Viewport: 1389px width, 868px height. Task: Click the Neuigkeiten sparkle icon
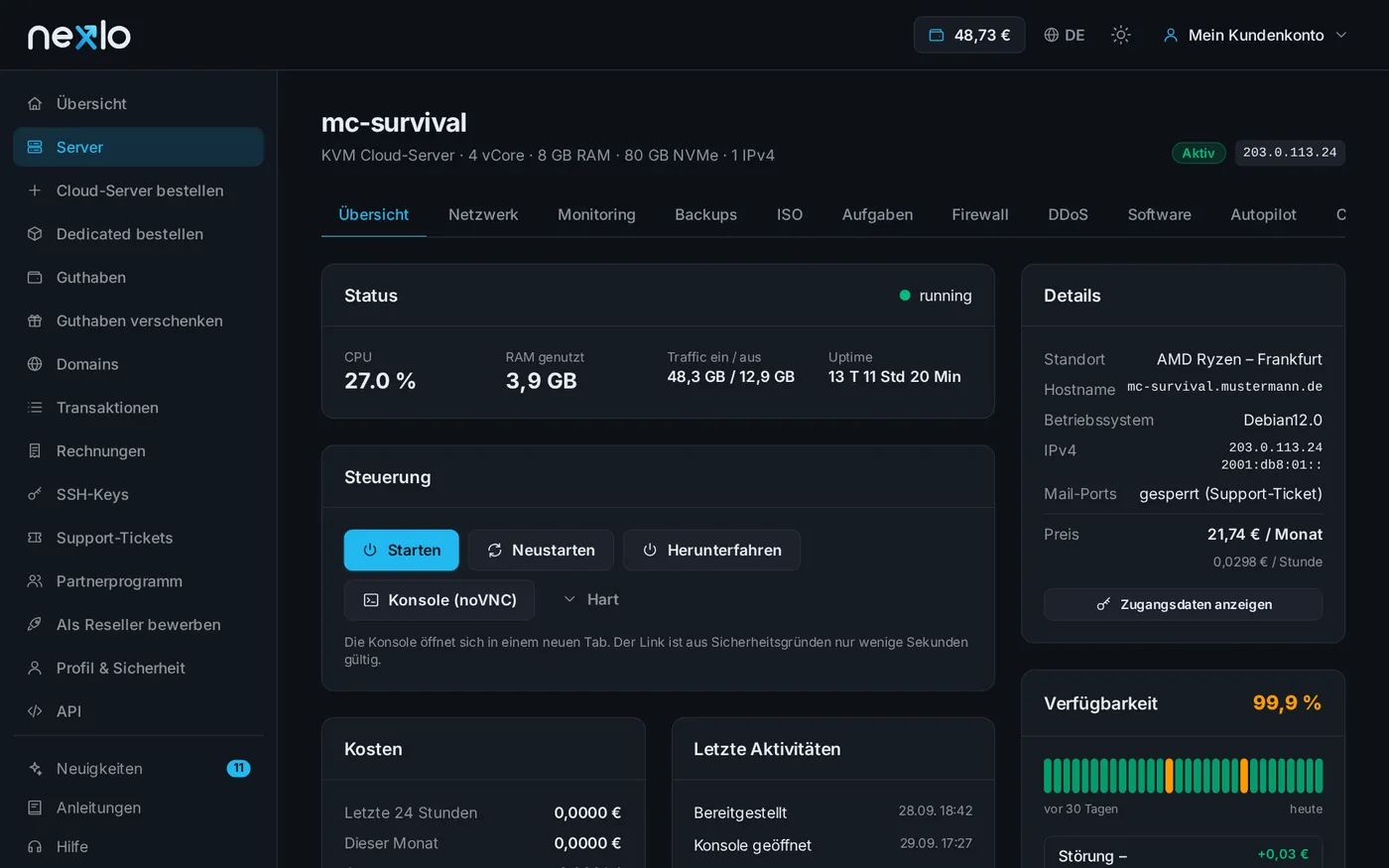35,769
